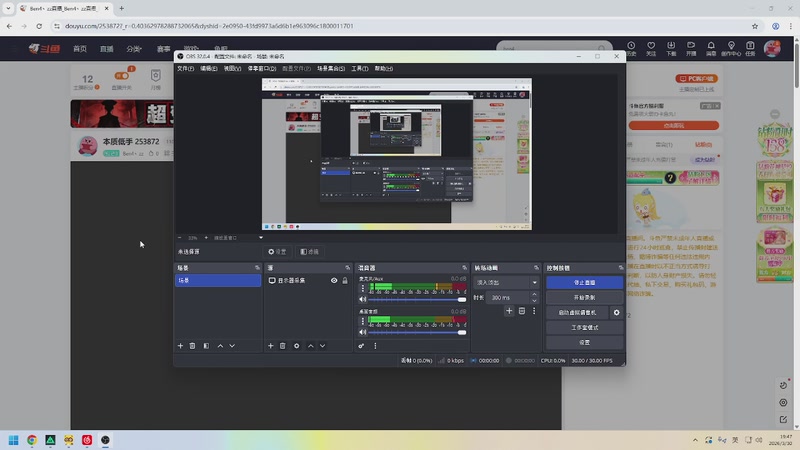Toggle Studio Mode in OBS controls
Viewport: 800px width, 450px height.
pyautogui.click(x=584, y=328)
